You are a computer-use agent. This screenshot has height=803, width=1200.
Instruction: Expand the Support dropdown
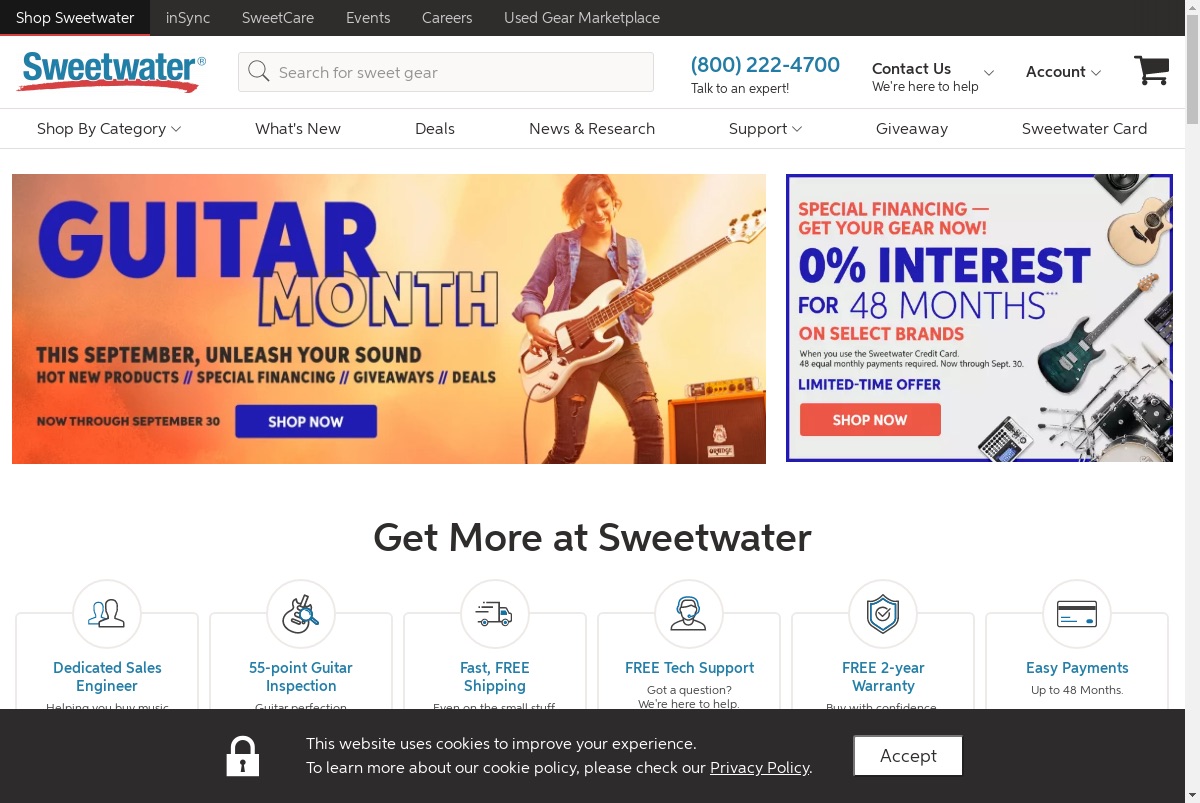click(x=765, y=128)
